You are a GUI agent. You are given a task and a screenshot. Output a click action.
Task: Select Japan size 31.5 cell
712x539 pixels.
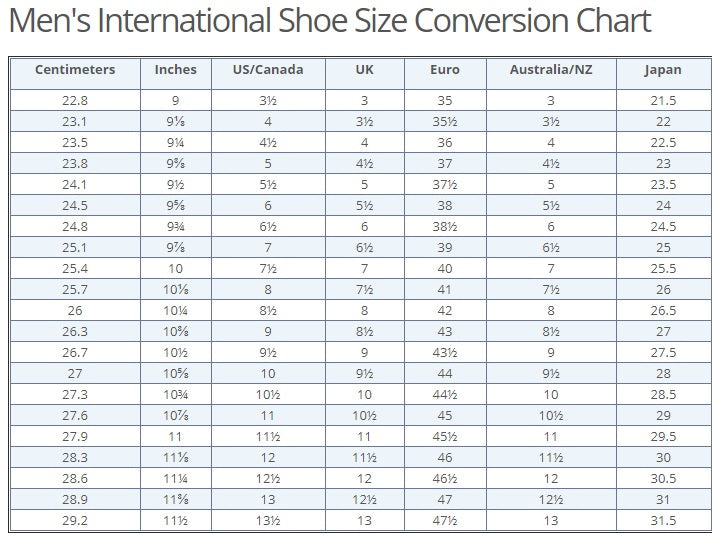pos(663,521)
